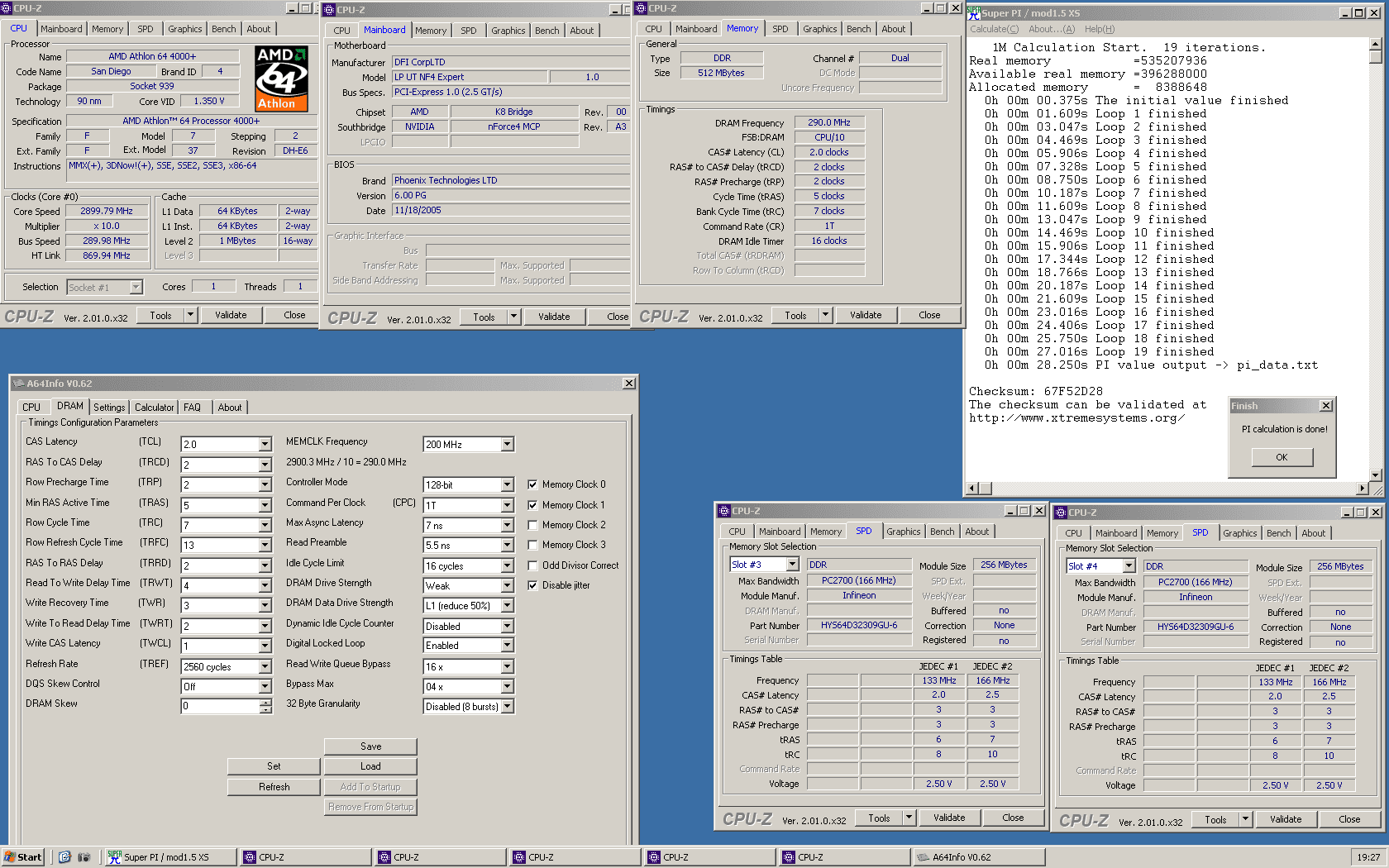Click the Set button in A64Info

point(274,766)
